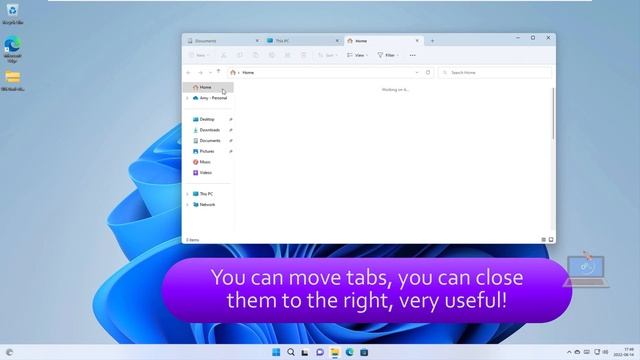Image resolution: width=640 pixels, height=360 pixels.
Task: Add a new File Explorer tab
Action: pos(432,41)
